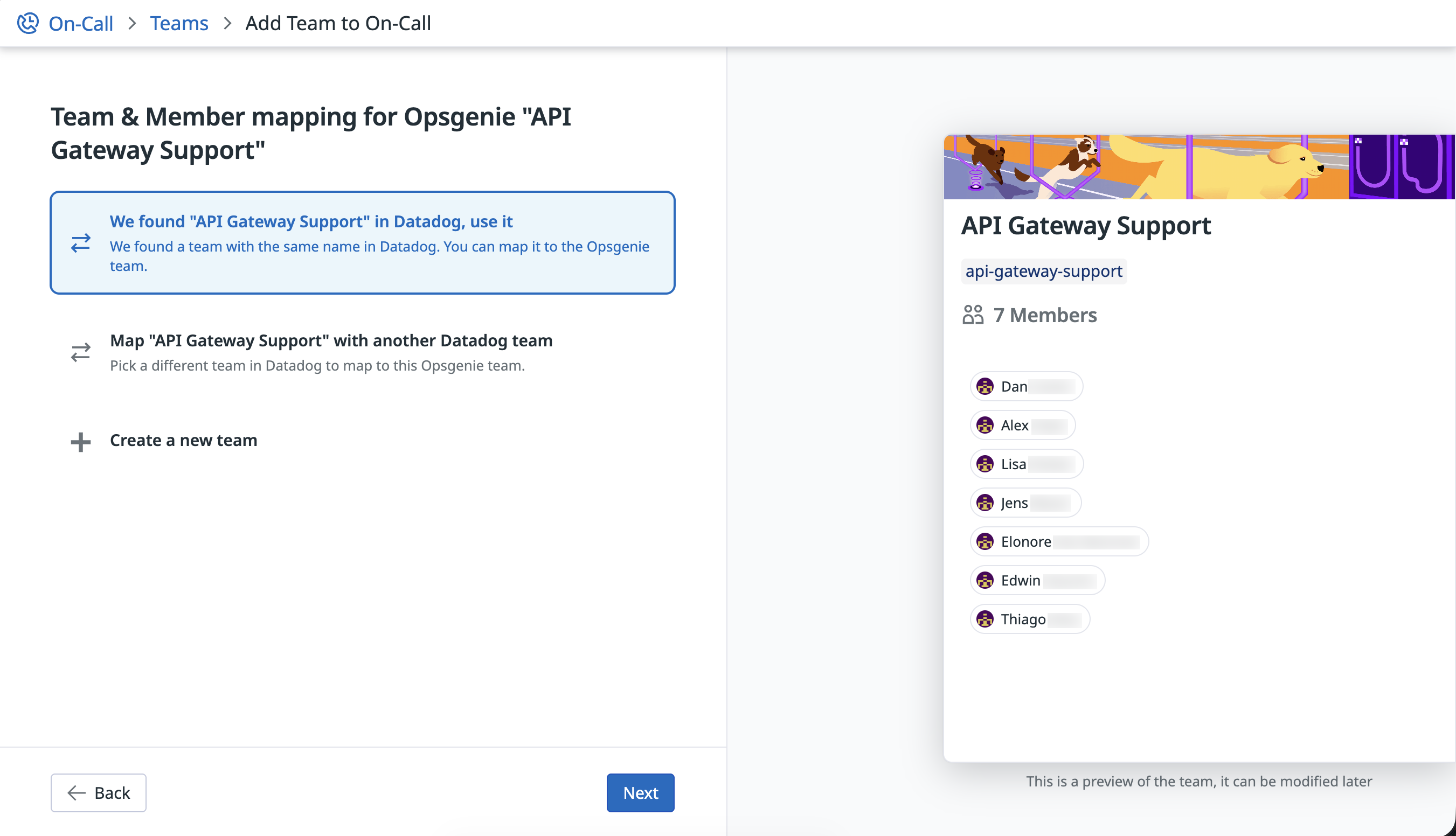
Task: Click the chevron after Teams breadcrumb
Action: click(227, 23)
